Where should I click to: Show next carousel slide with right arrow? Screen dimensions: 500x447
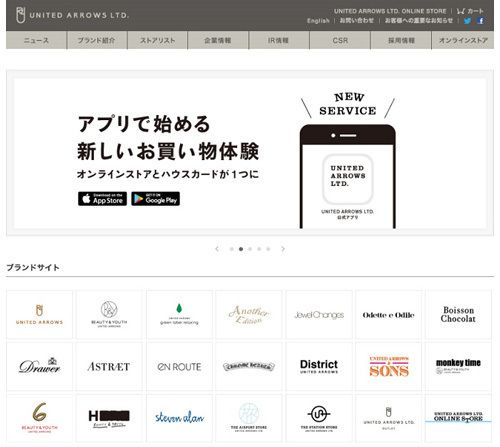tap(283, 249)
